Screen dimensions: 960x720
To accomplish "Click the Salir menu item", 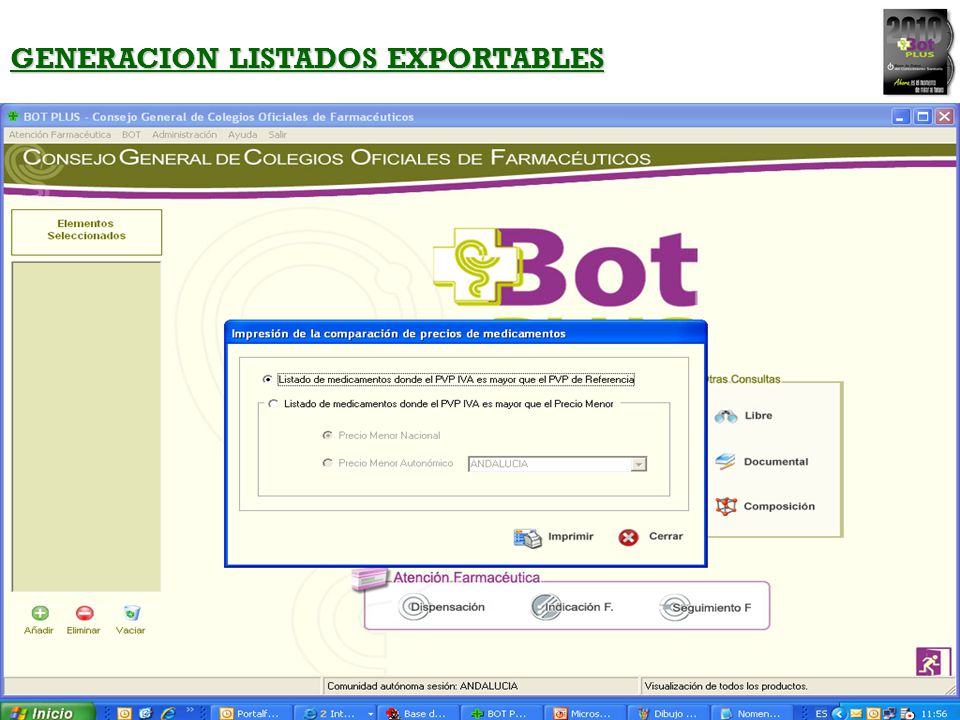I will click(x=277, y=135).
